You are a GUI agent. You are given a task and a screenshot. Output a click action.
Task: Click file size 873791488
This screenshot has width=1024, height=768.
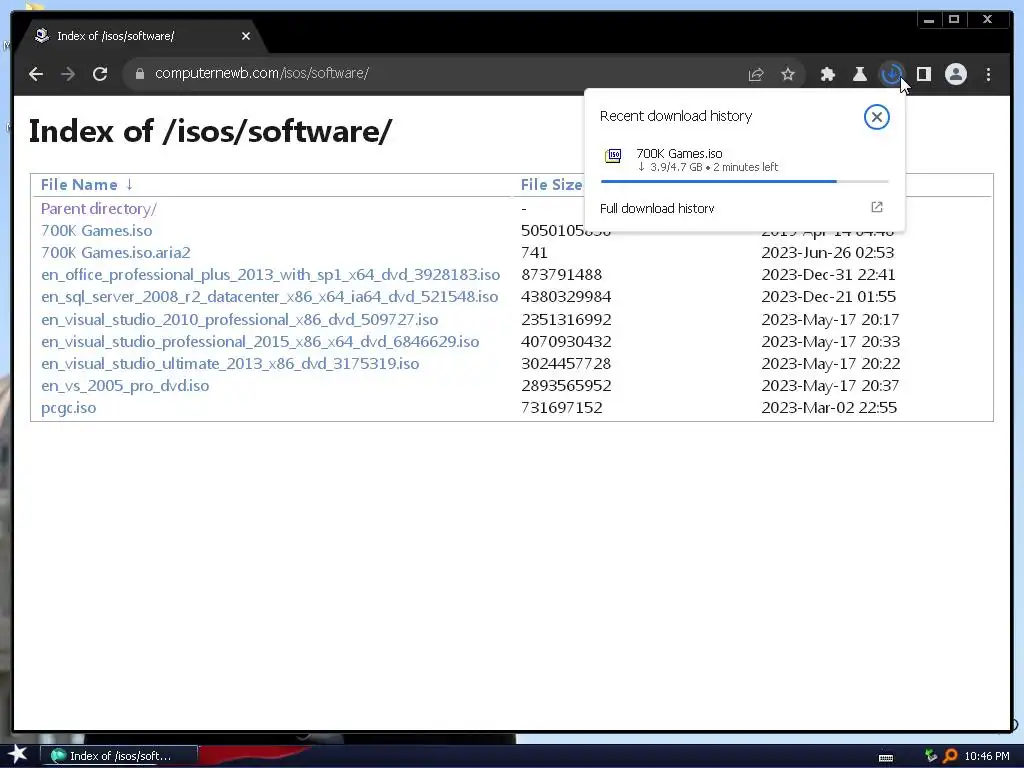[562, 275]
